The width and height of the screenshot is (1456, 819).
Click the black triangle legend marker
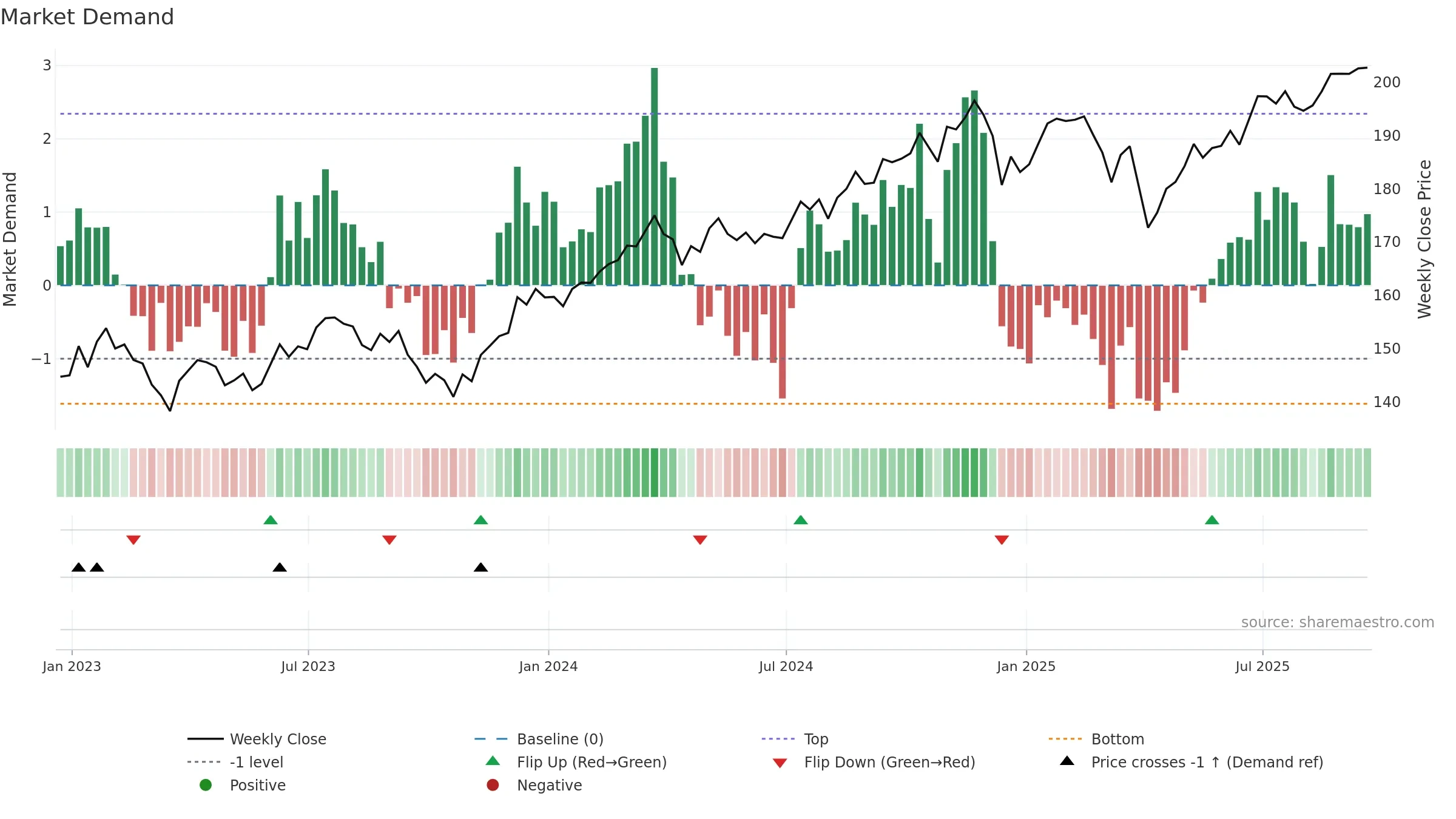coord(1067,761)
